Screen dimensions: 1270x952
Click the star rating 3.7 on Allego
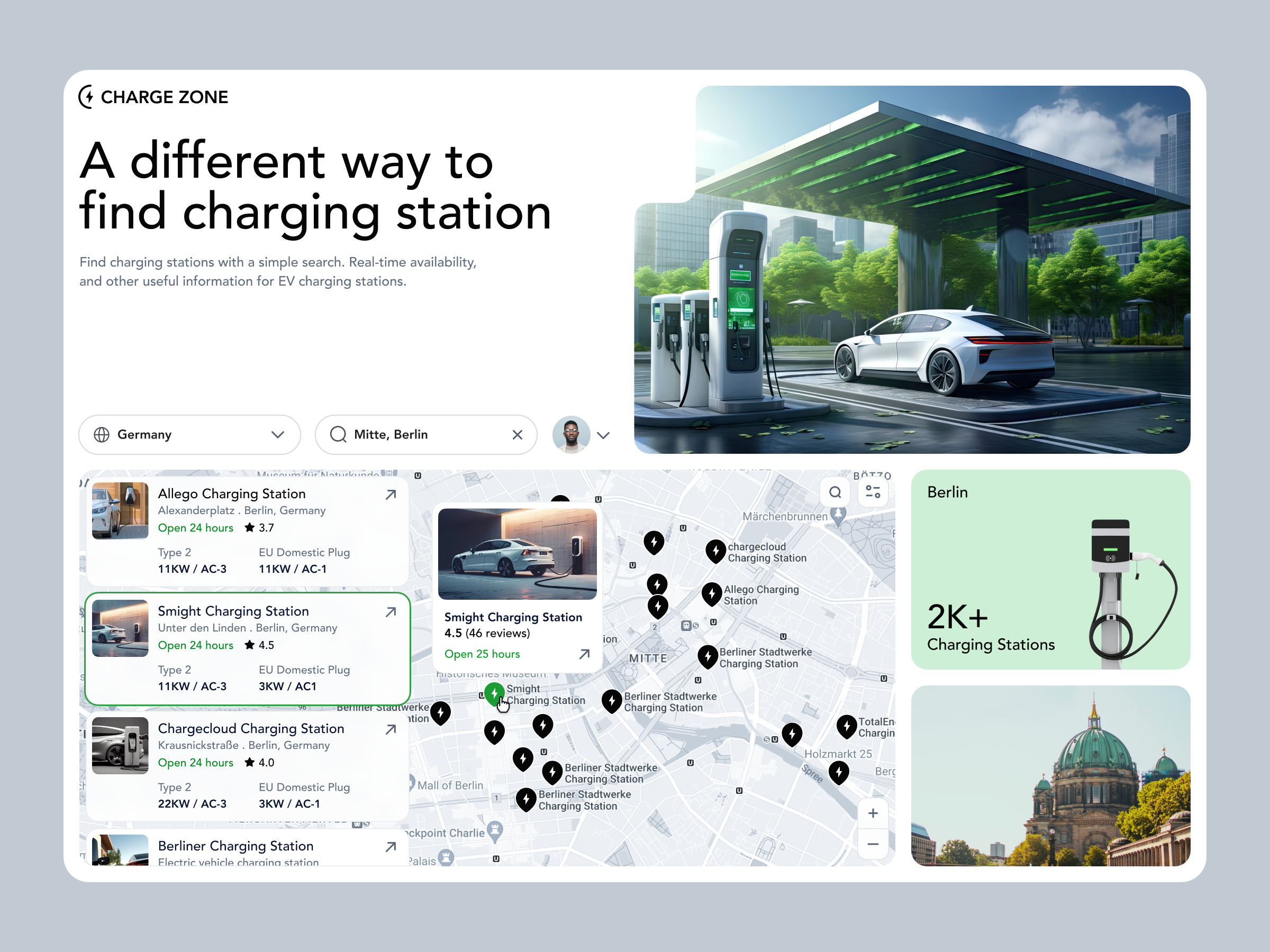[x=259, y=527]
